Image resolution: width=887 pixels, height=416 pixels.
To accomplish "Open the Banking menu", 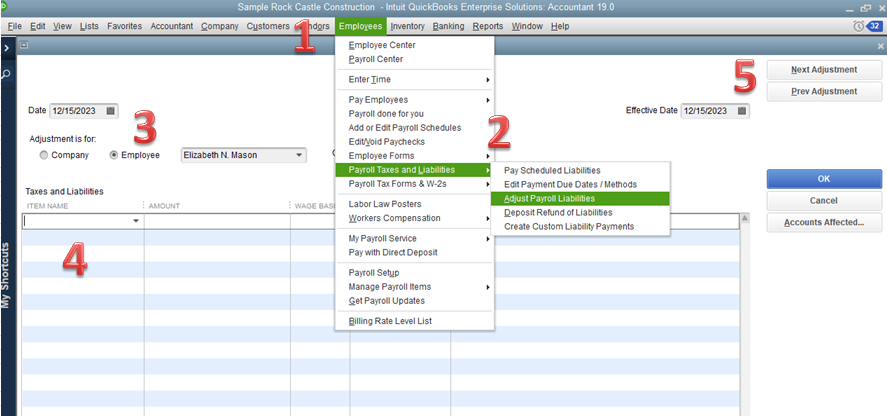I will (x=449, y=26).
